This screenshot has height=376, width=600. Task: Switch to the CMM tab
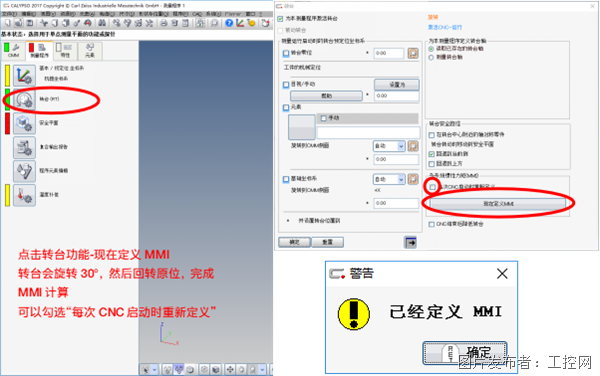13,50
